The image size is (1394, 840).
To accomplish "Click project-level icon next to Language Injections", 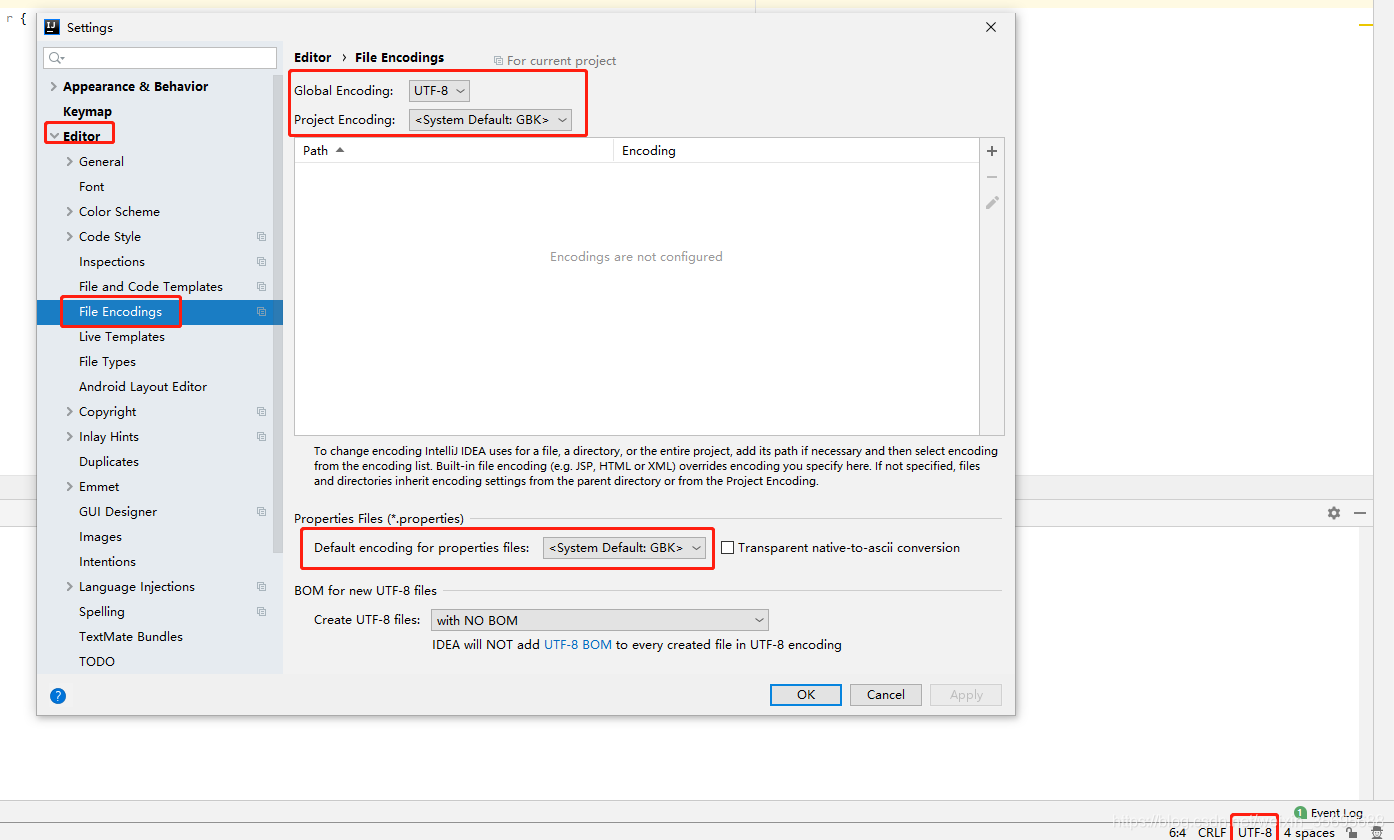I will click(261, 587).
